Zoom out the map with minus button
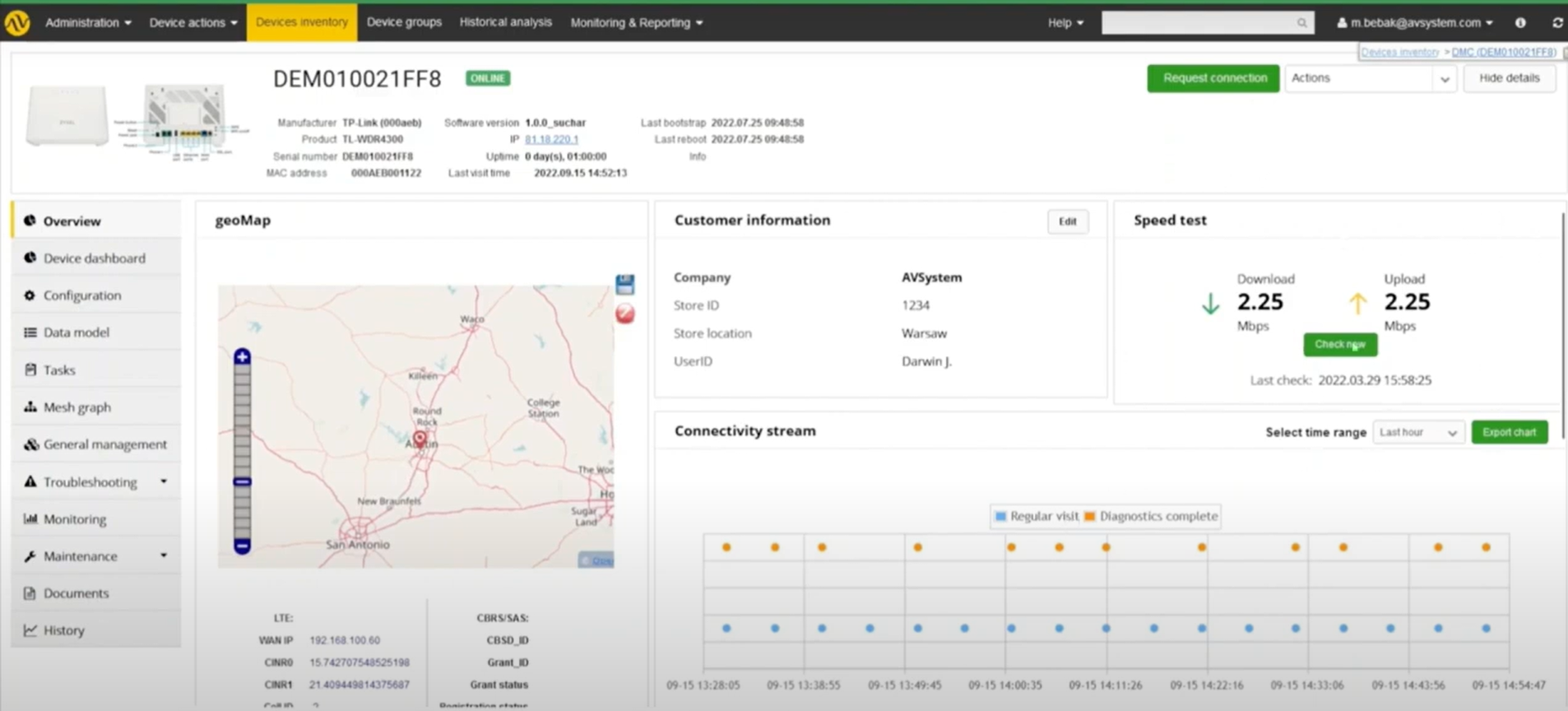The height and width of the screenshot is (711, 1568). 242,546
